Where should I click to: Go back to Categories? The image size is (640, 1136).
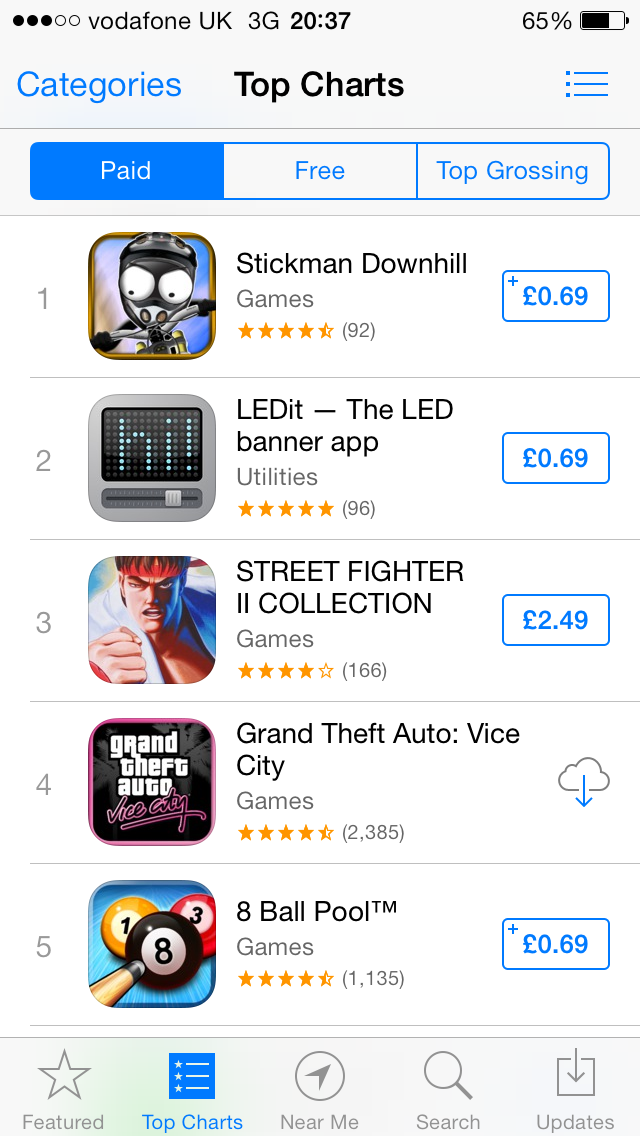tap(99, 85)
